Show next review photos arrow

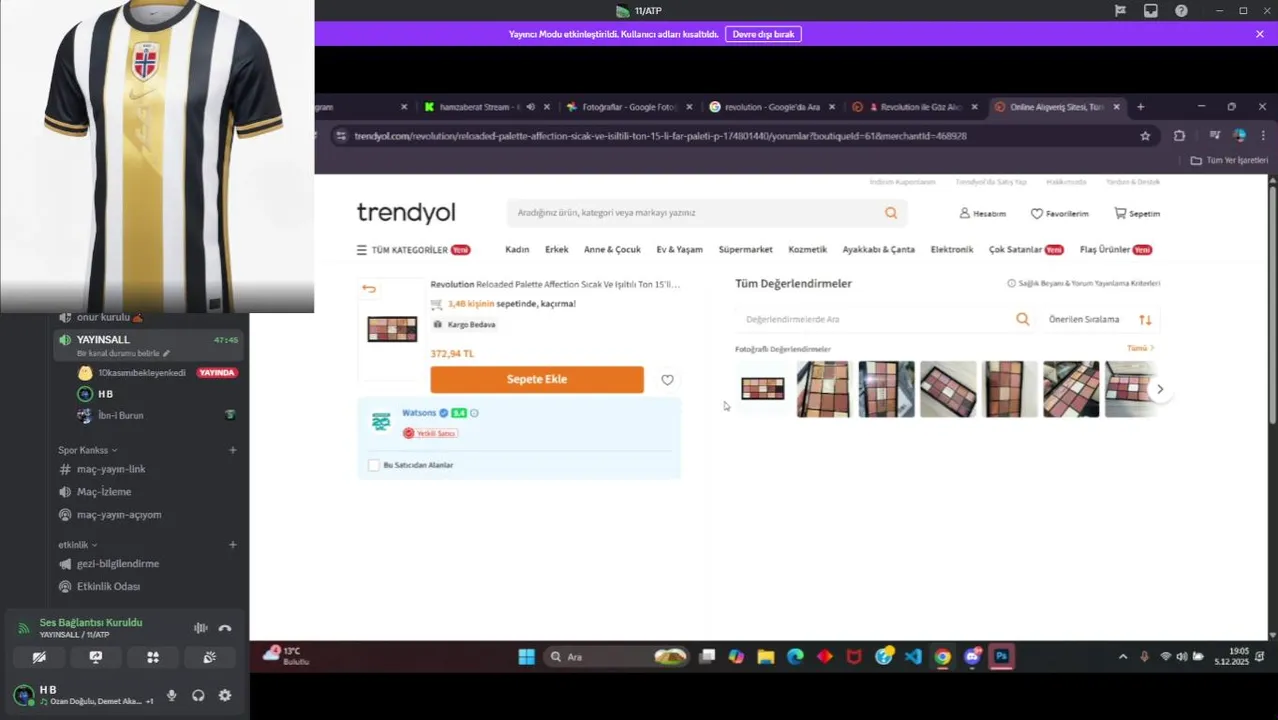click(x=1160, y=389)
